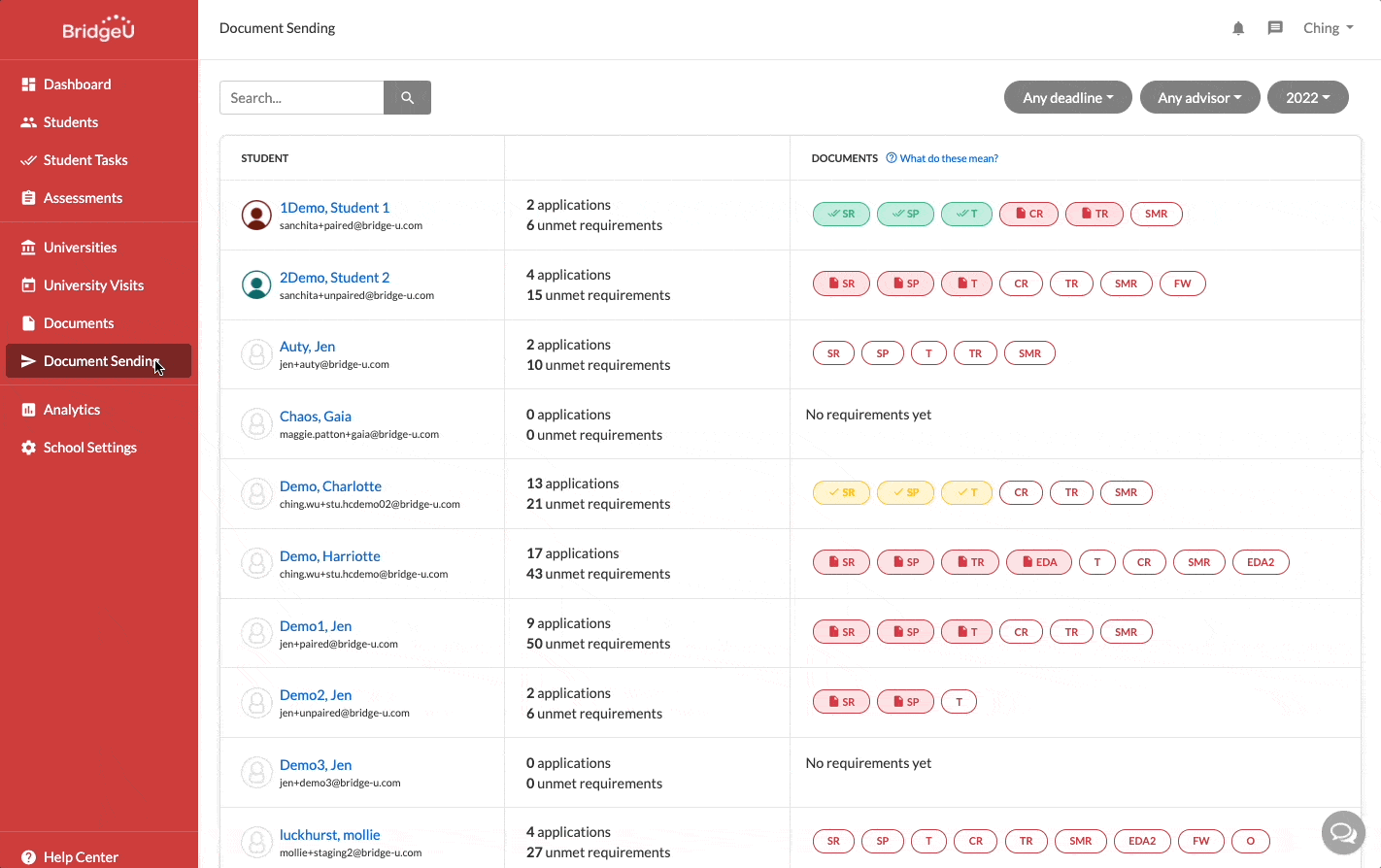This screenshot has height=868, width=1381.
Task: Click the FW badge for 2Demo, Student 2
Action: (1183, 284)
